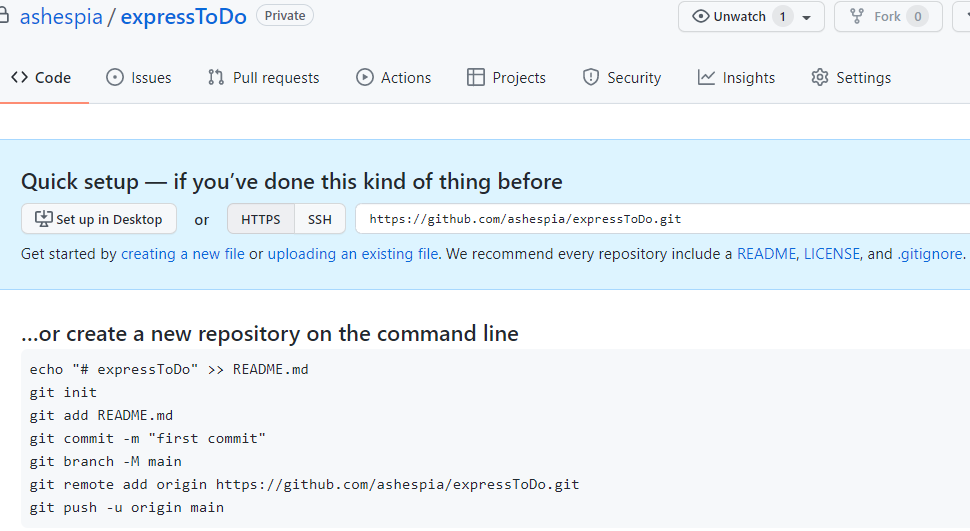970x531 pixels.
Task: Click the Issues circle icon
Action: click(114, 77)
